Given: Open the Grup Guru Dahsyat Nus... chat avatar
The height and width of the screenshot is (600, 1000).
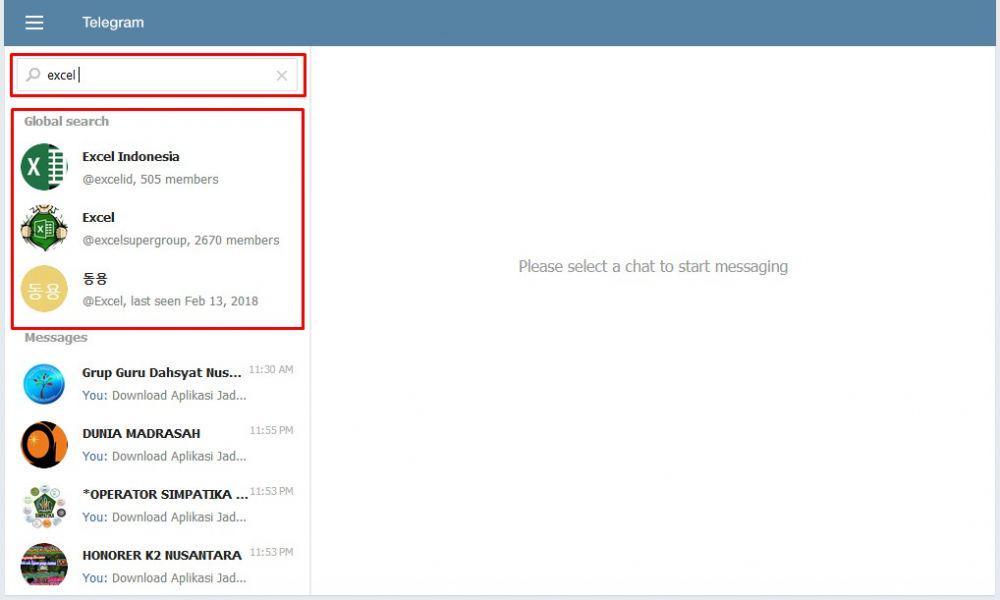Looking at the screenshot, I should coord(44,384).
